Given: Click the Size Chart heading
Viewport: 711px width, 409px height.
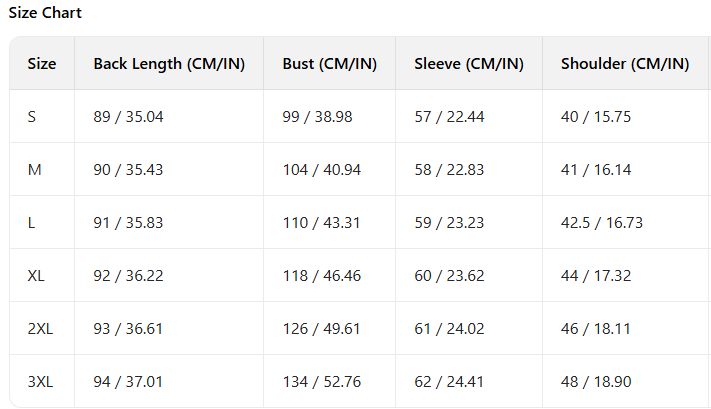Looking at the screenshot, I should 45,13.
